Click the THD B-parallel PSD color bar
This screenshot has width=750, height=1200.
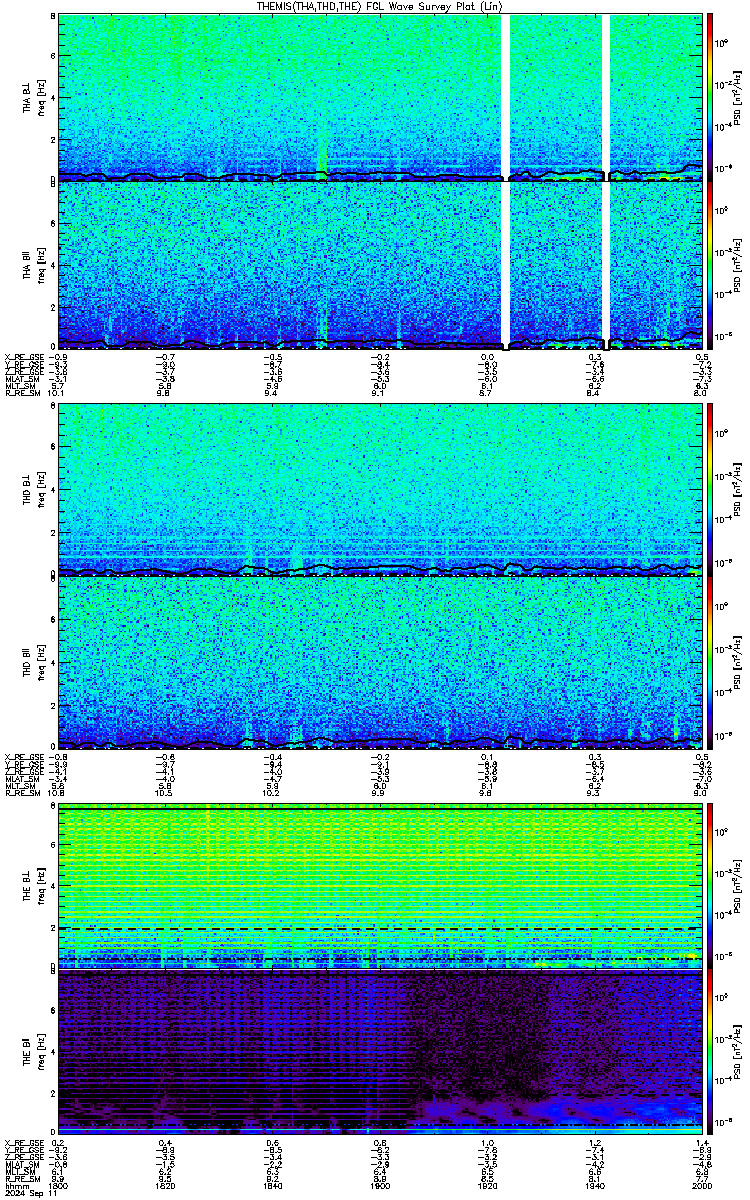[710, 662]
